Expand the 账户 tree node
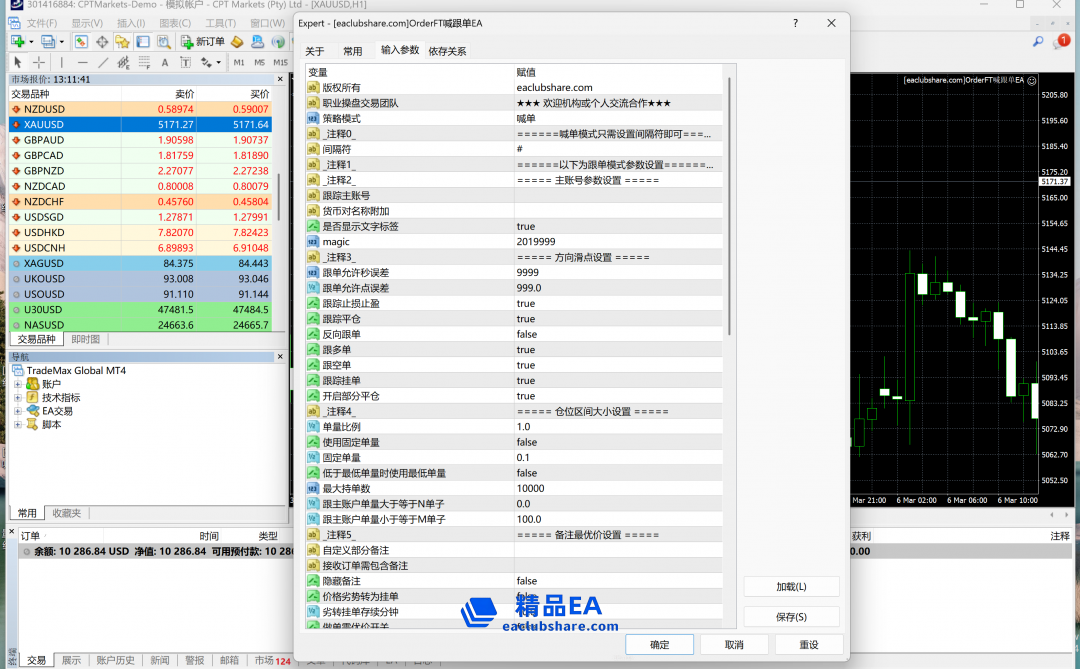Image resolution: width=1080 pixels, height=669 pixels. click(x=18, y=384)
